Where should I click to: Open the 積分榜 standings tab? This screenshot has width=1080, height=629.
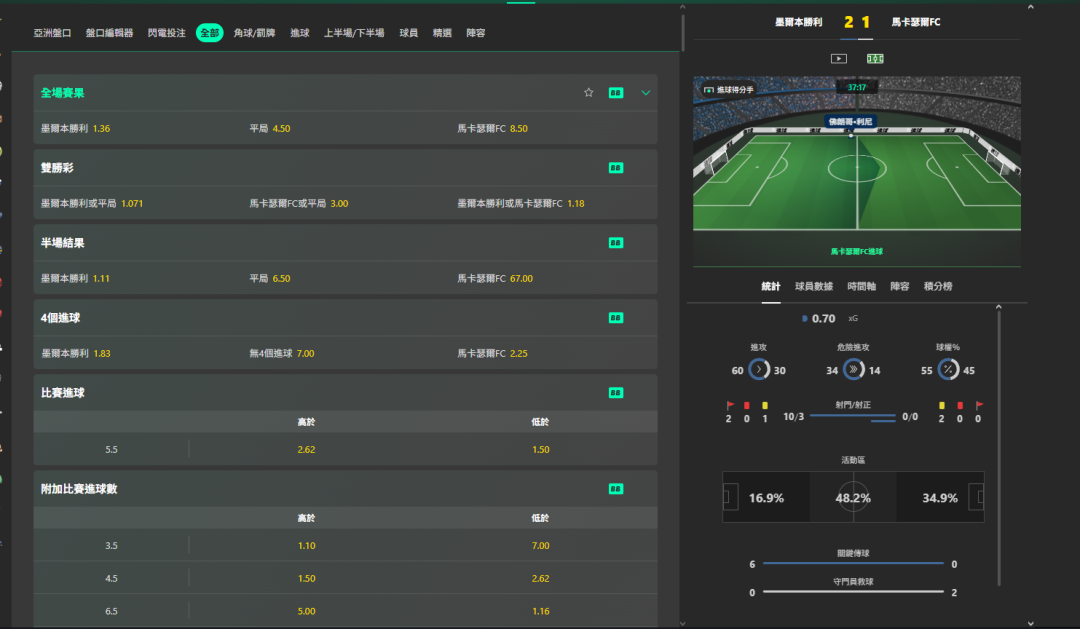[936, 287]
